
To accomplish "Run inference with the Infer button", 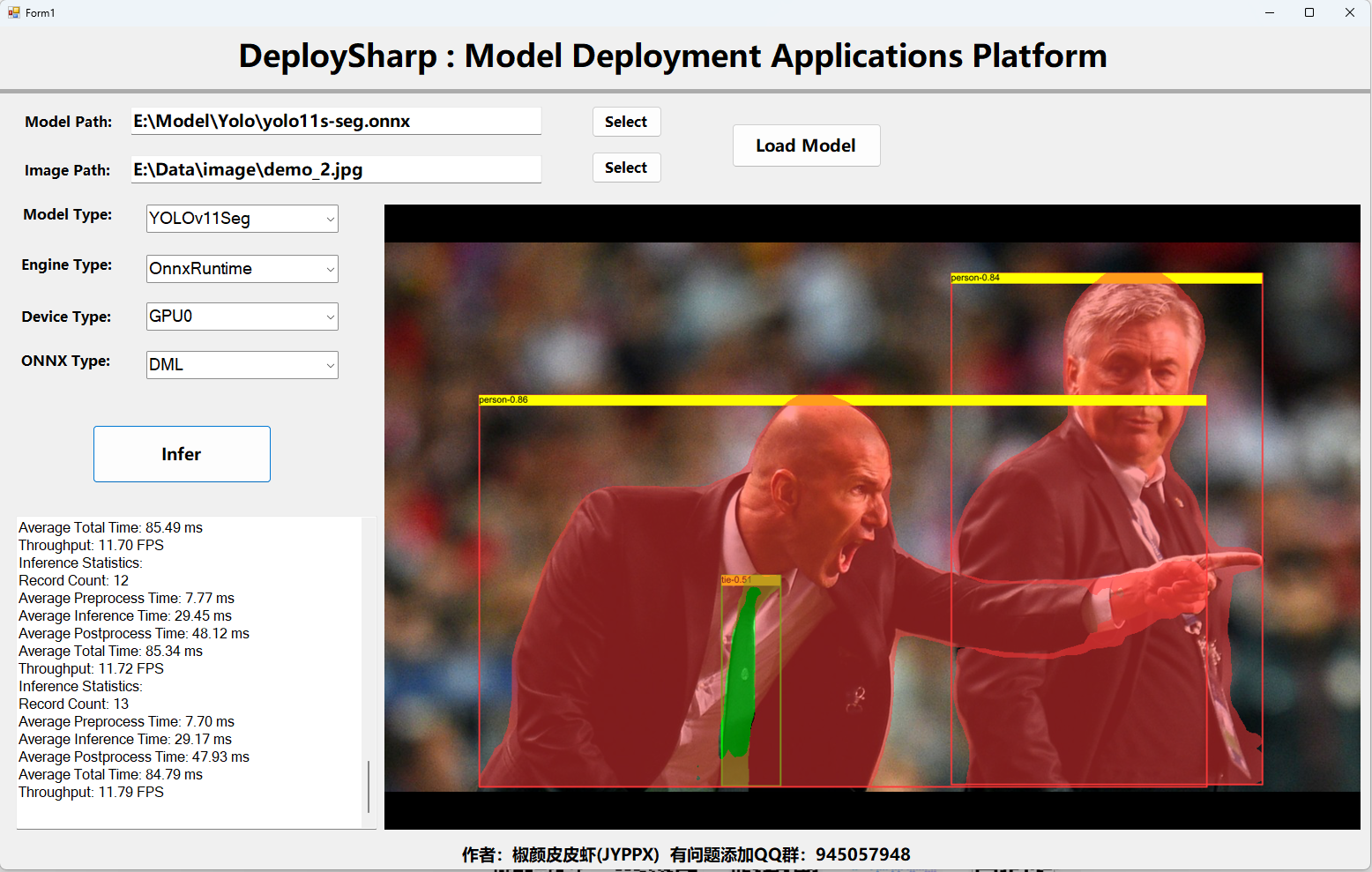I will click(x=182, y=454).
